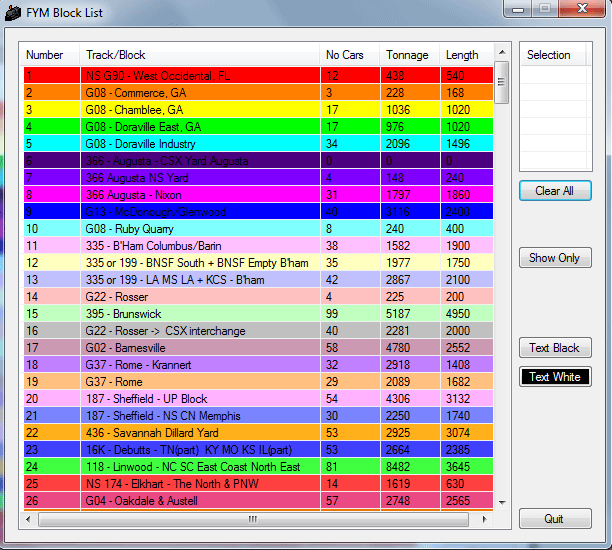The width and height of the screenshot is (612, 550).
Task: Select the G08 - Doraville Industry row
Action: coord(258,143)
